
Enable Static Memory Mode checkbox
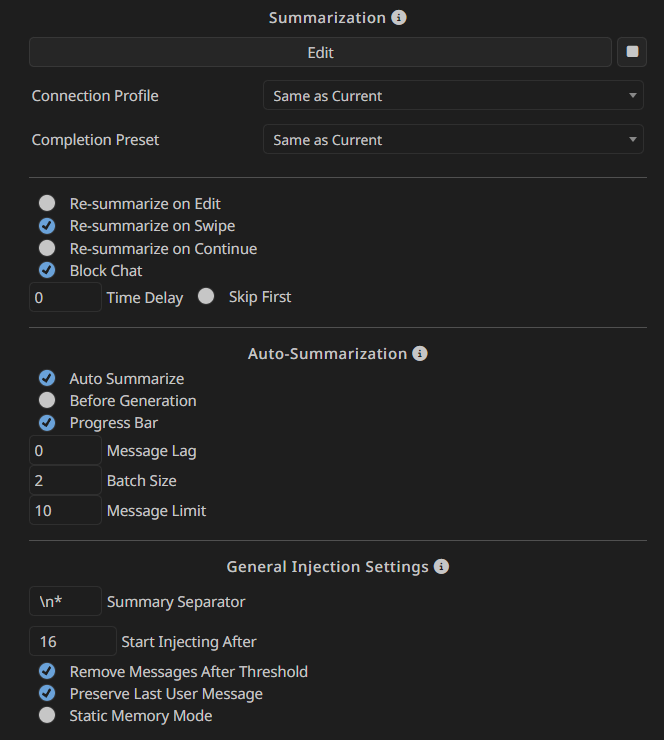click(47, 715)
